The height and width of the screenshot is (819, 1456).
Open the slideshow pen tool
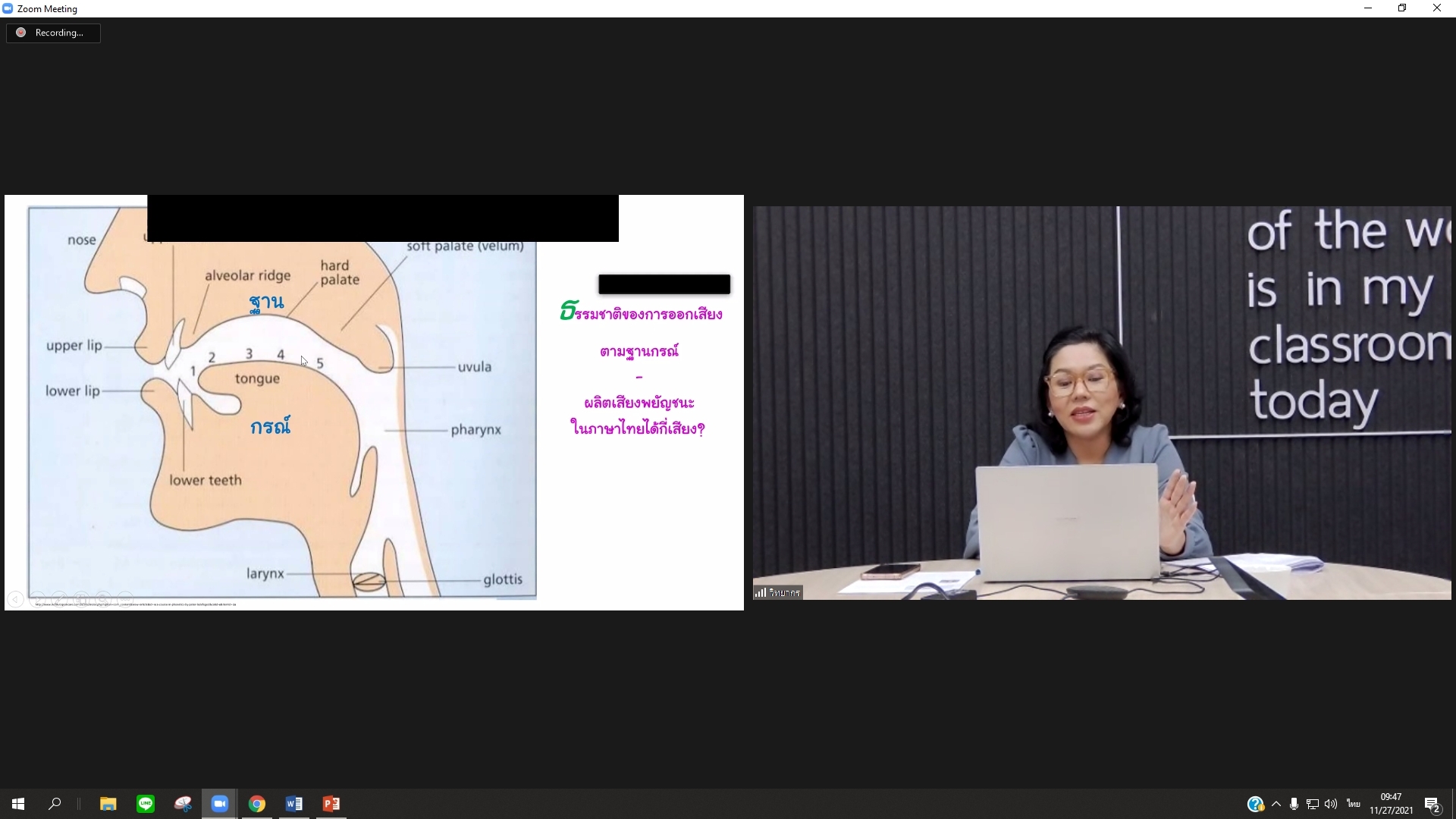pyautogui.click(x=59, y=599)
